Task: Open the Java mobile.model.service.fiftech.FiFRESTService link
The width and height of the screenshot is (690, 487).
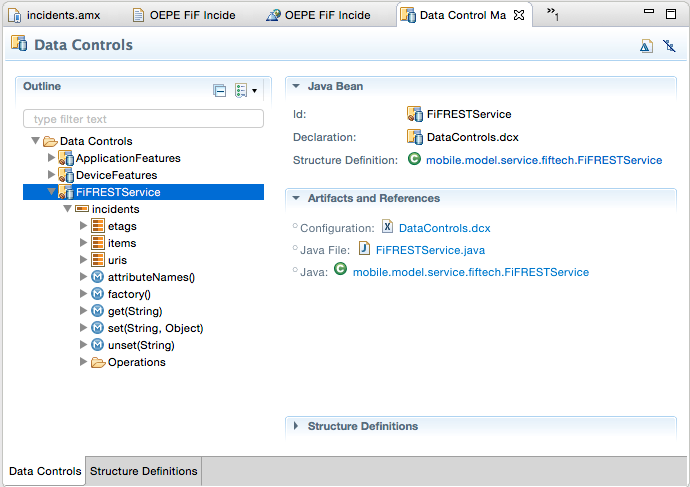Action: click(x=471, y=272)
